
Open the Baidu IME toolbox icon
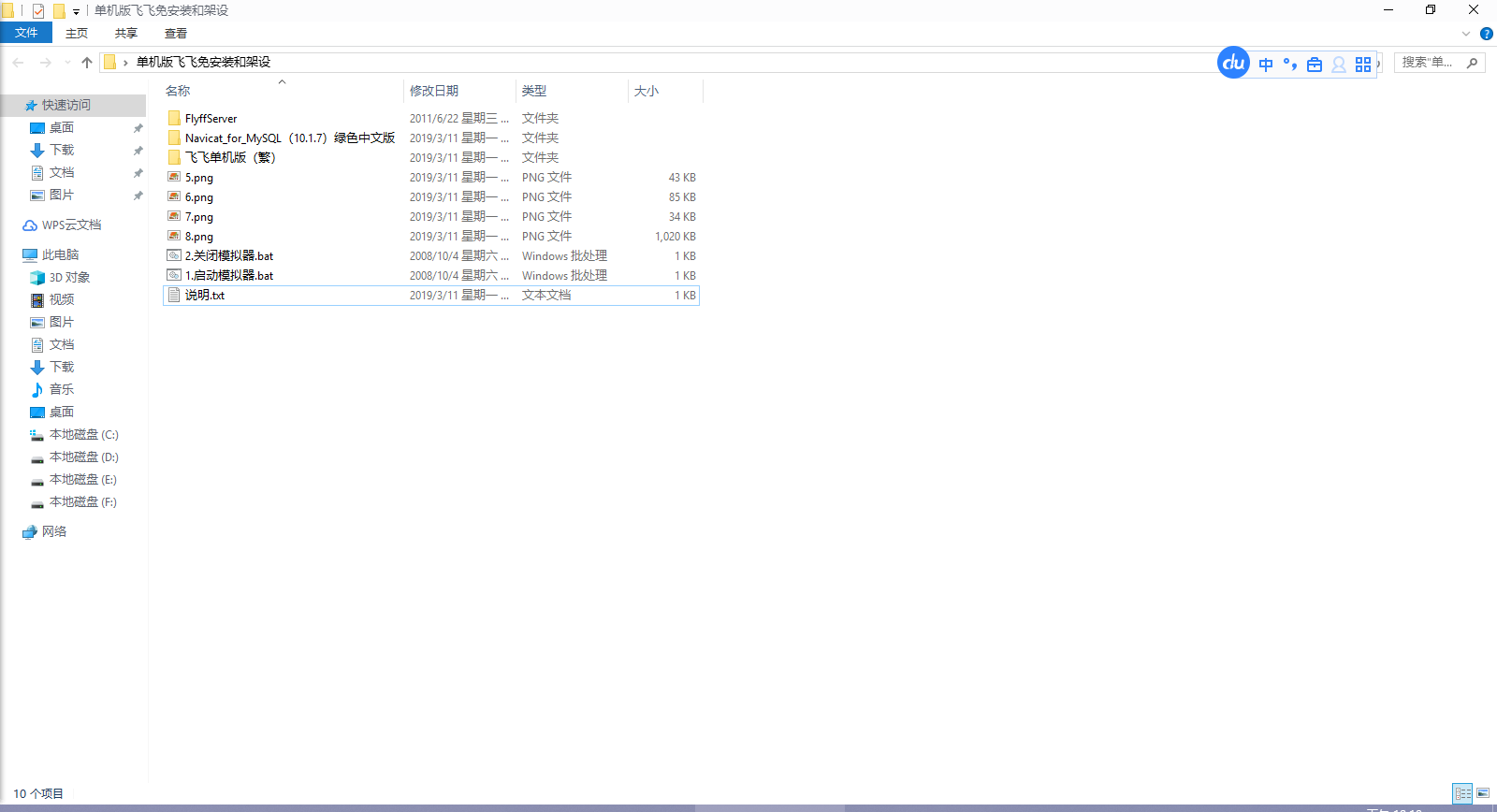1315,65
